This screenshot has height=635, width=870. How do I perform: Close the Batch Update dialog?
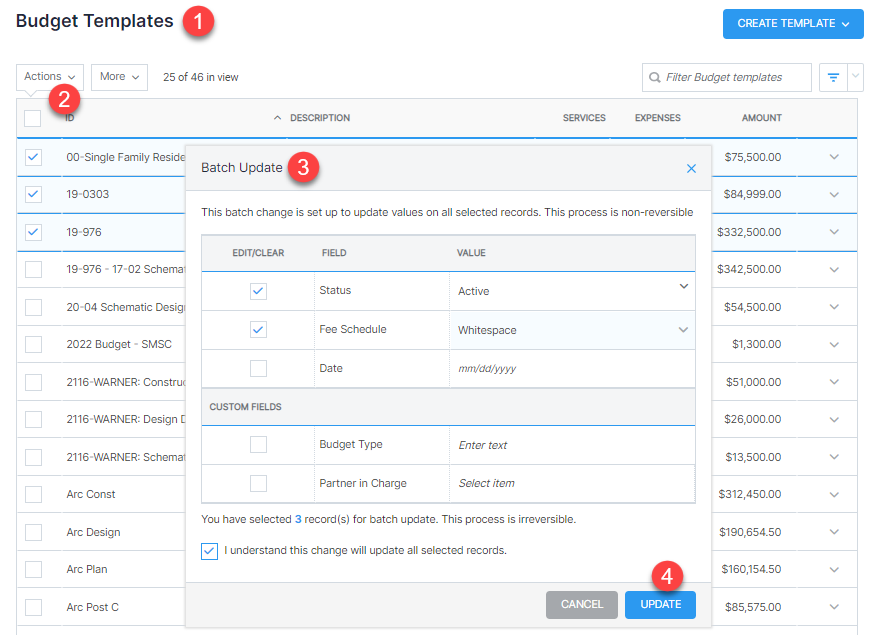coord(691,168)
